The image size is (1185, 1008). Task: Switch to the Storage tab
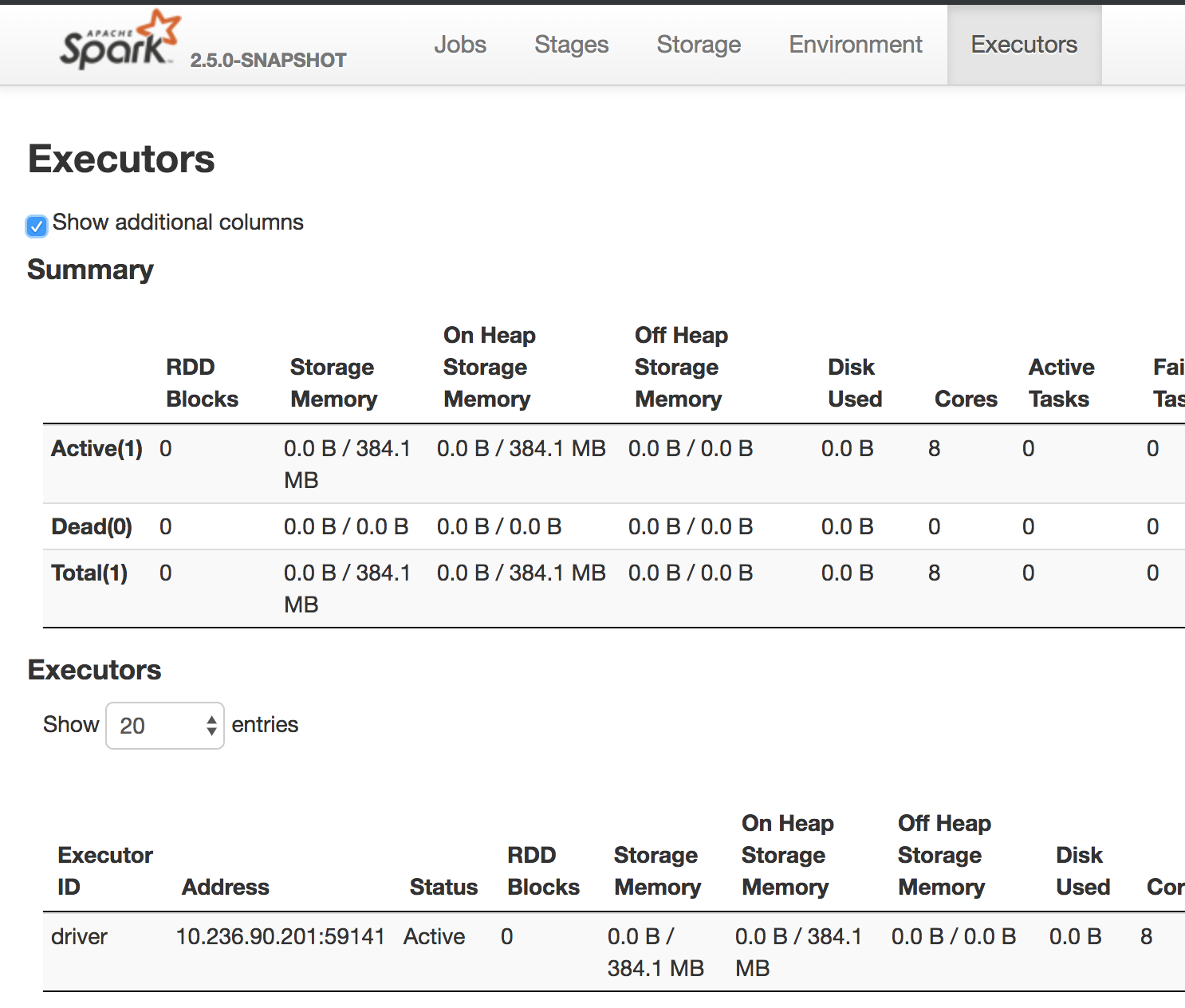(x=699, y=45)
